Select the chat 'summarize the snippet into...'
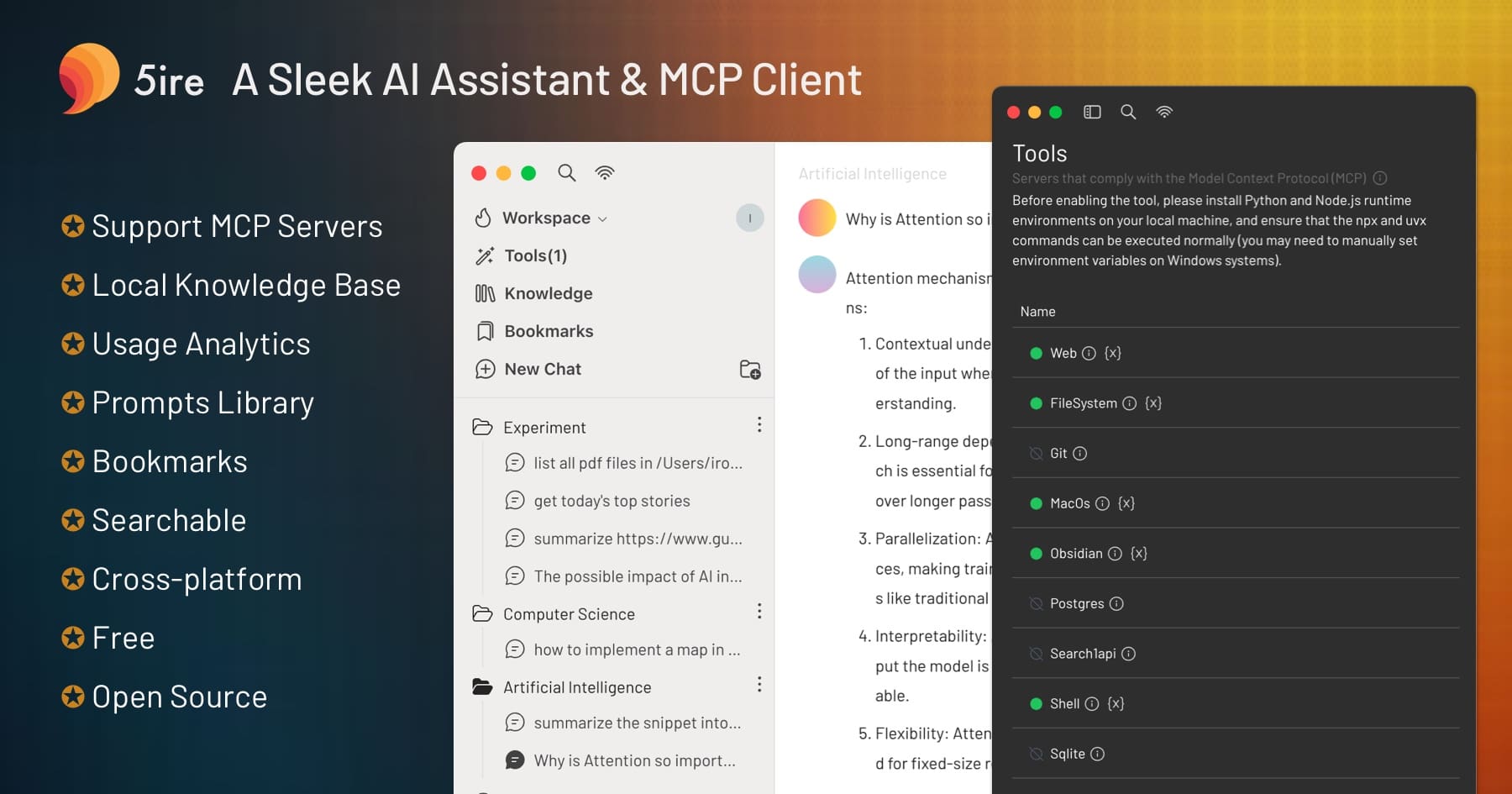This screenshot has height=794, width=1512. (x=637, y=722)
